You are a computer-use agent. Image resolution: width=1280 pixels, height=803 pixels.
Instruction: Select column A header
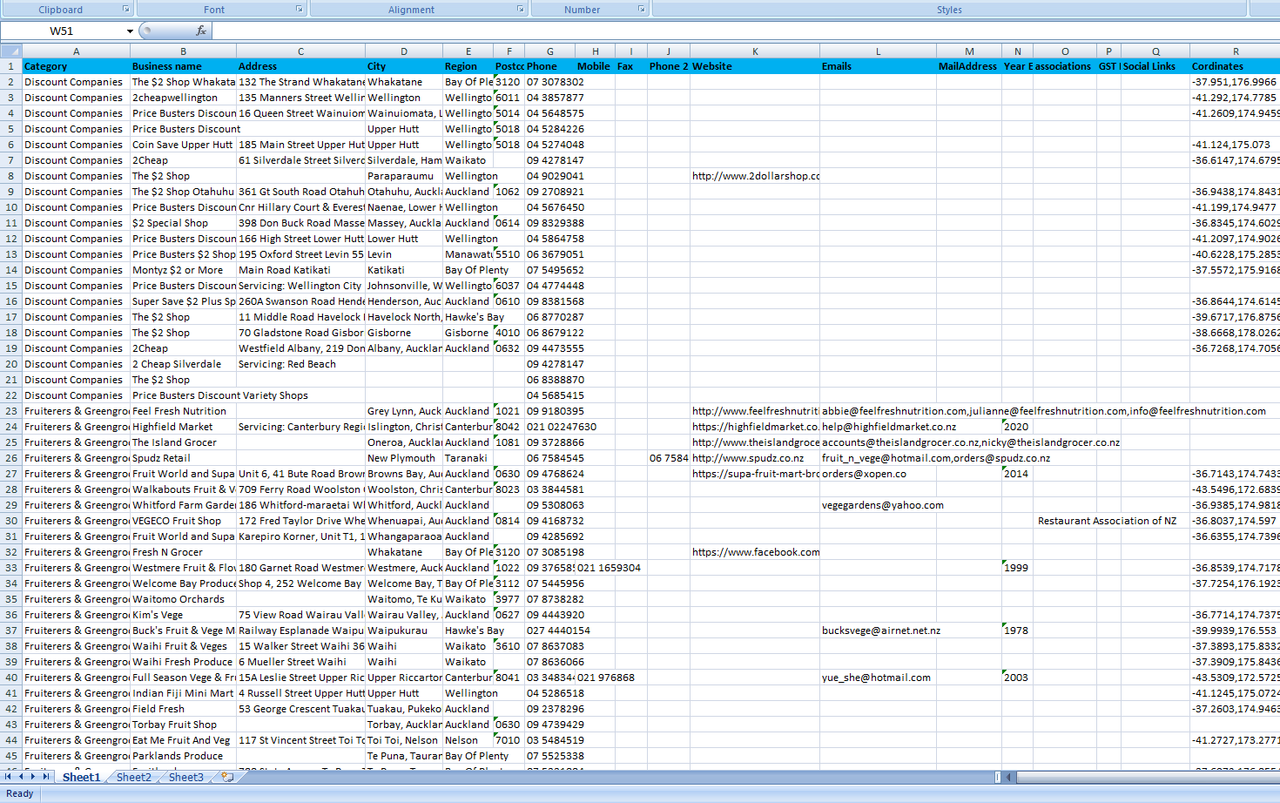75,51
